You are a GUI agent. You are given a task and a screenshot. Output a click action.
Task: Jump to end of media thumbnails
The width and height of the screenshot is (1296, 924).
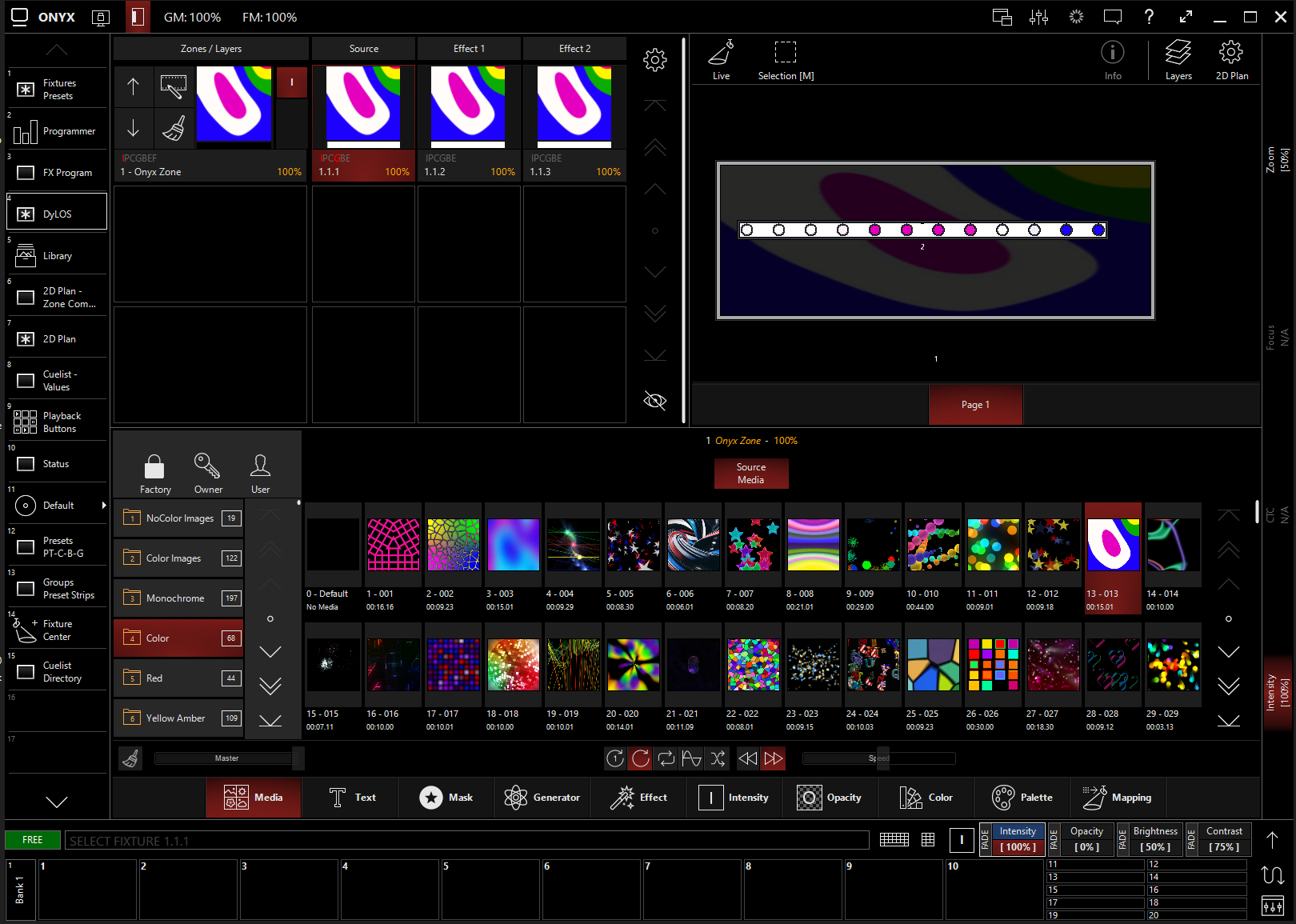click(x=1229, y=721)
